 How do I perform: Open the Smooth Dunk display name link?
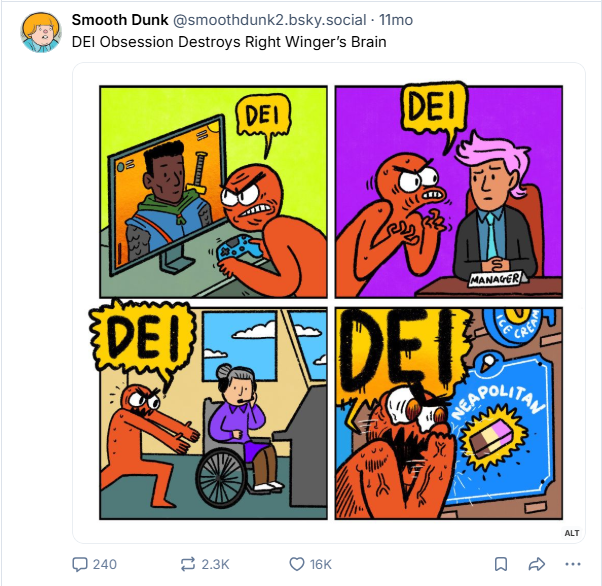119,20
